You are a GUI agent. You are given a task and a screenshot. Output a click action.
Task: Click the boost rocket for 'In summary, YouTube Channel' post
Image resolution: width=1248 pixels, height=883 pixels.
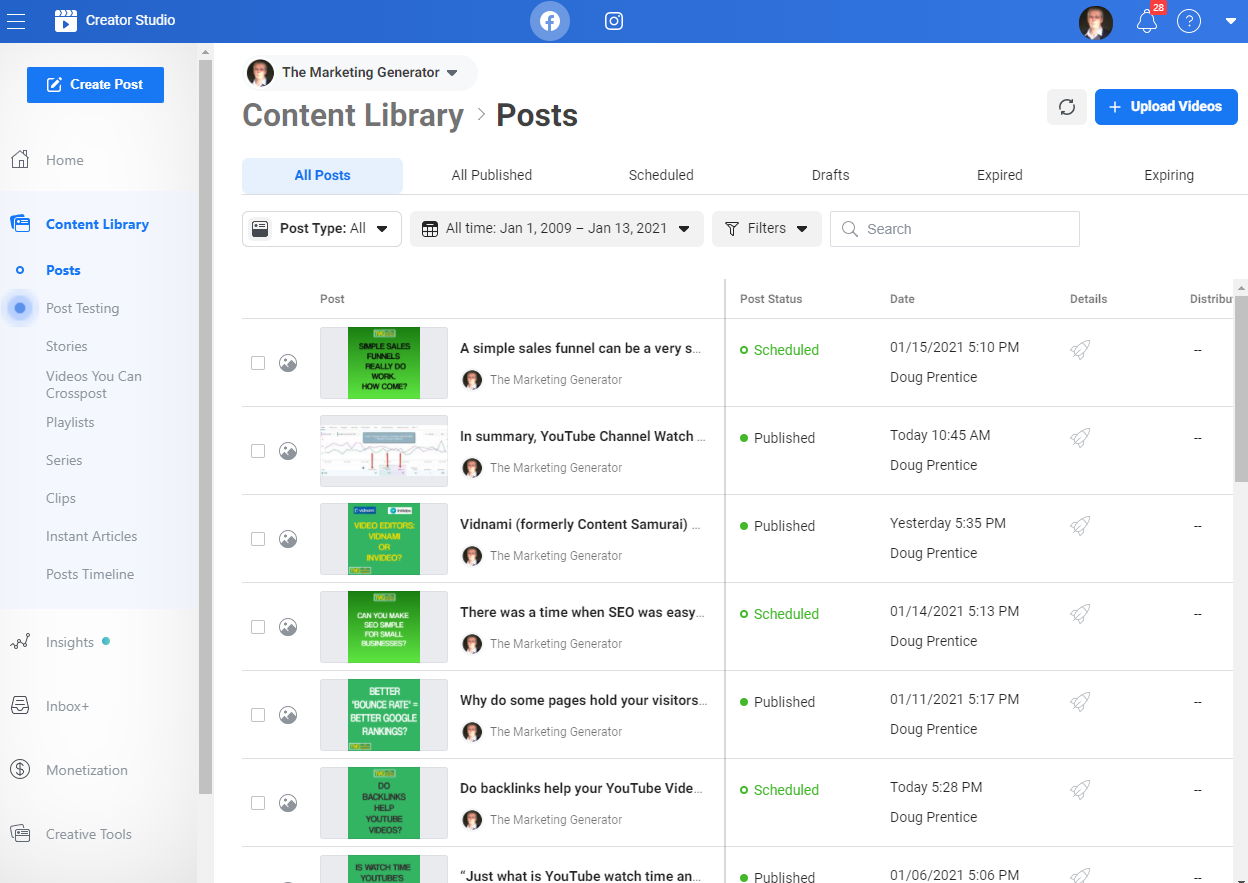pyautogui.click(x=1080, y=437)
